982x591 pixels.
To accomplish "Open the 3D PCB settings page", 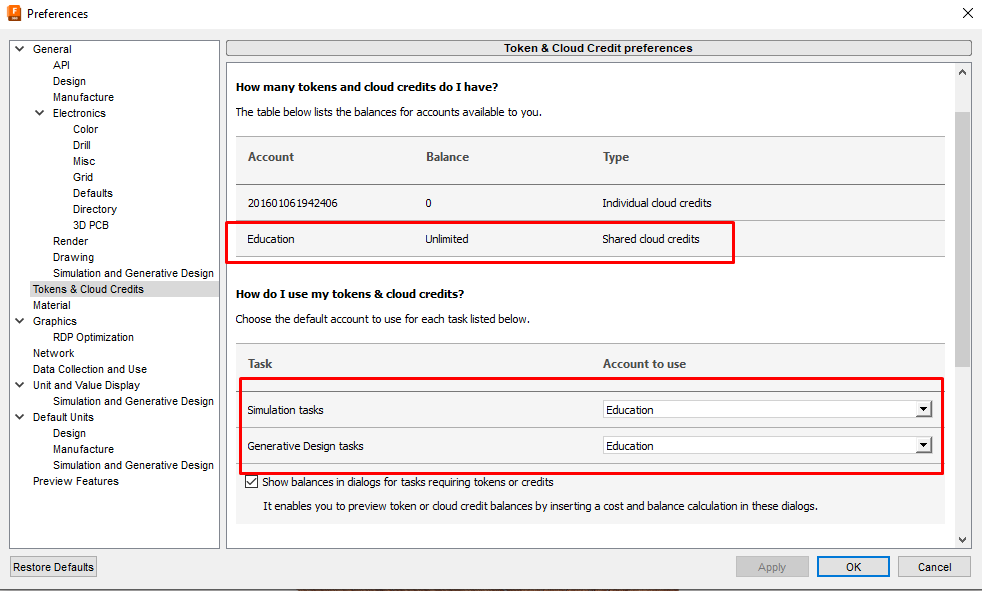I will (90, 224).
